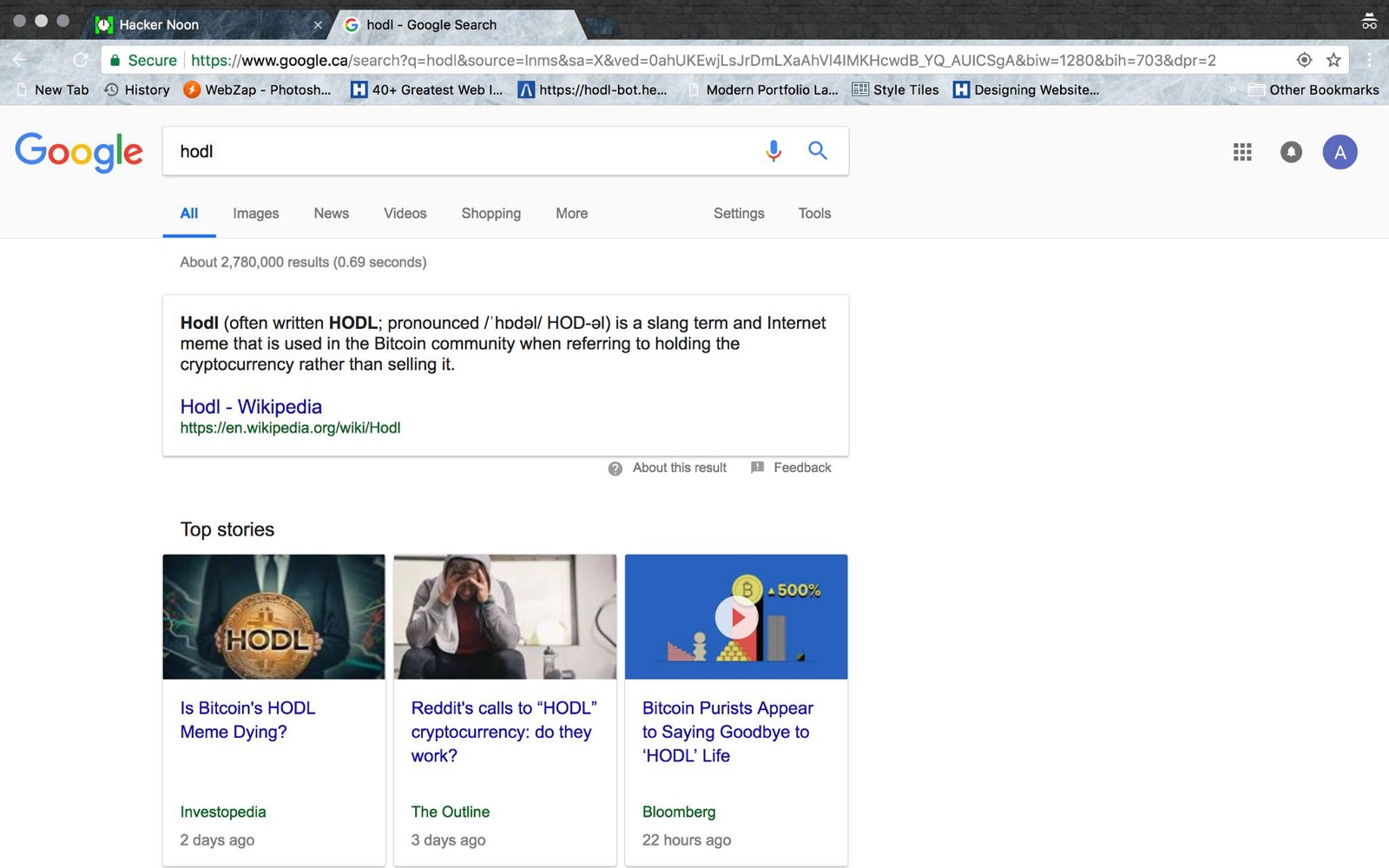Switch to the Images results tab
The image size is (1389, 868).
pos(255,214)
